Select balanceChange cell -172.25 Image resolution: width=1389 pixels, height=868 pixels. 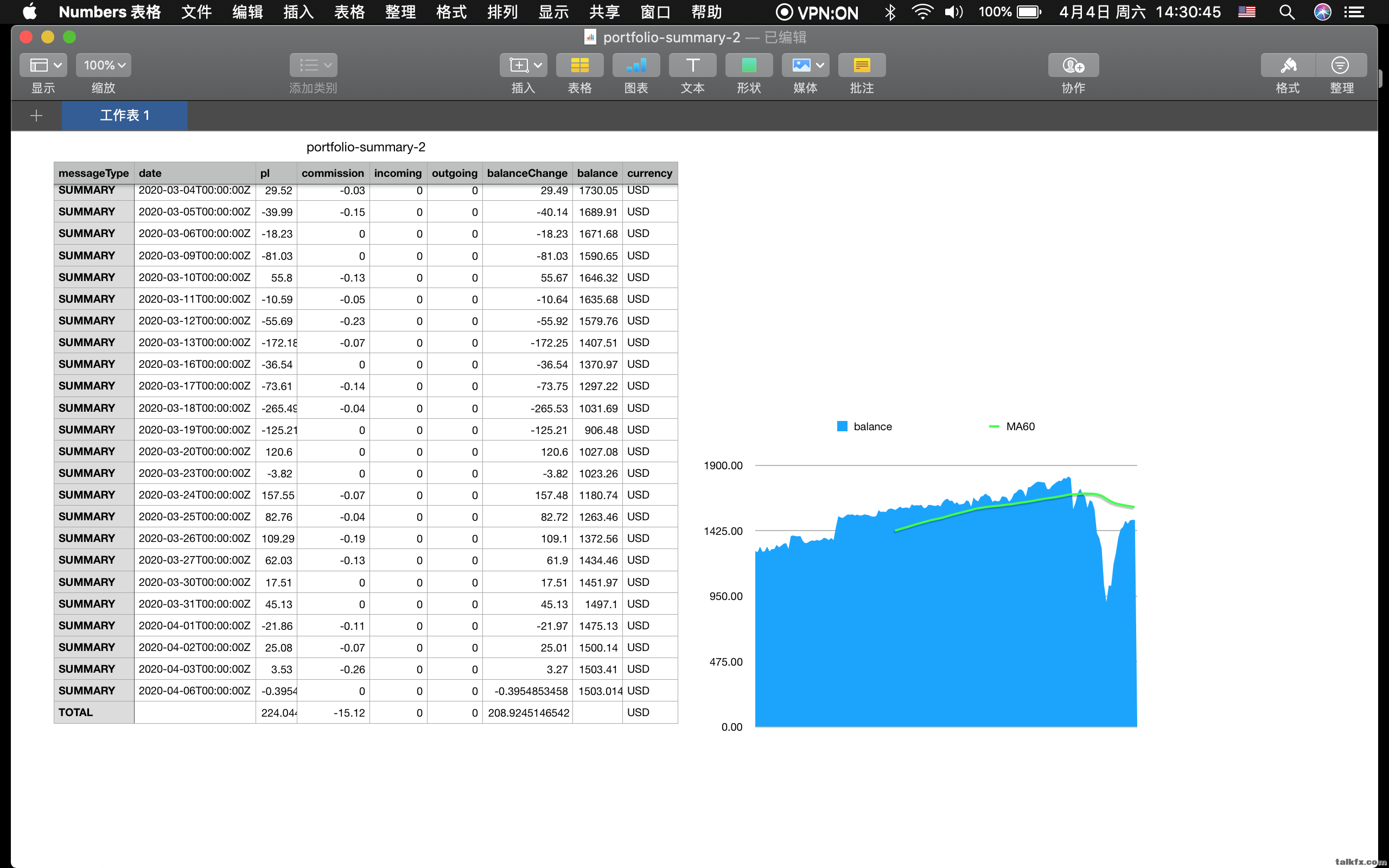click(527, 343)
